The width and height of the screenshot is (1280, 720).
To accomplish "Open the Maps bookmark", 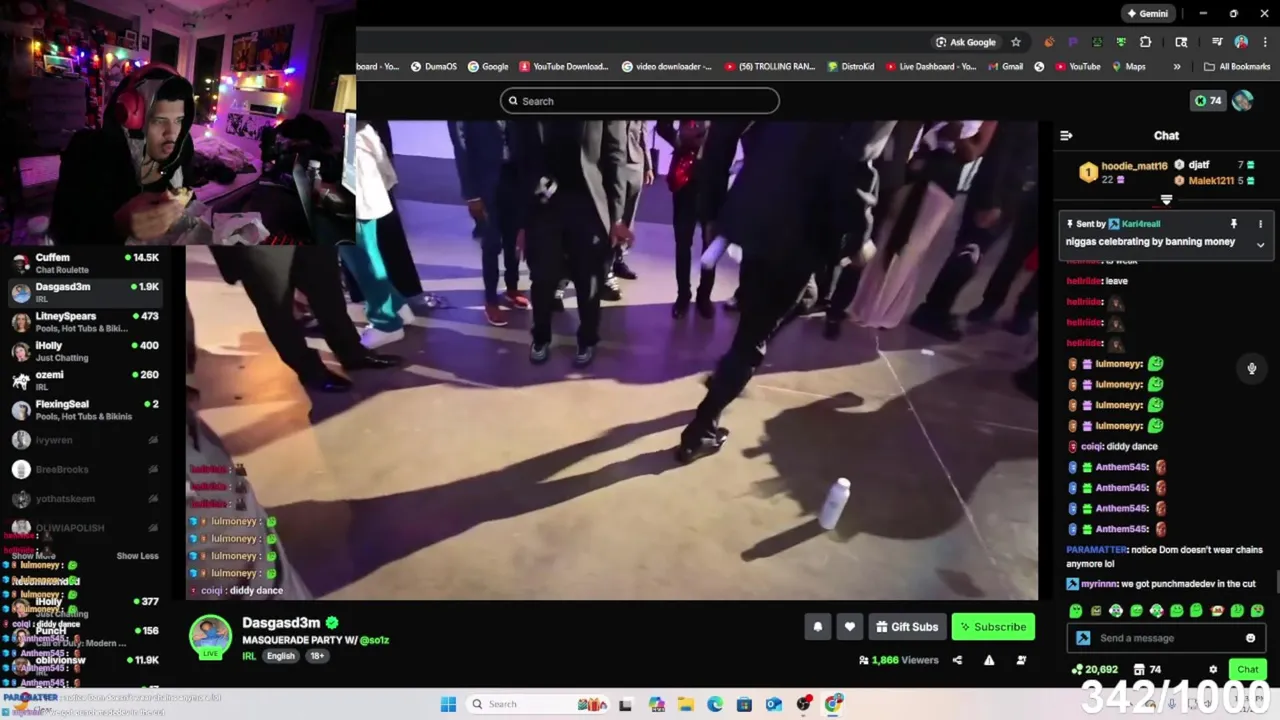I will click(1128, 67).
